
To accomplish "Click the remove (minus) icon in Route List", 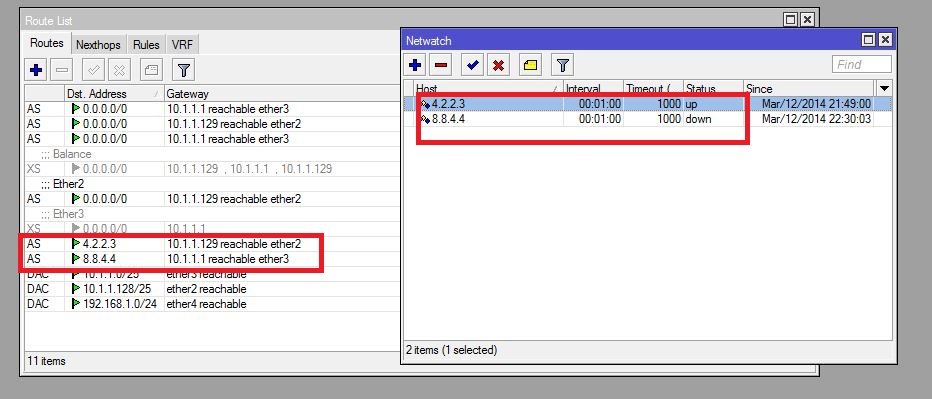I will click(61, 71).
